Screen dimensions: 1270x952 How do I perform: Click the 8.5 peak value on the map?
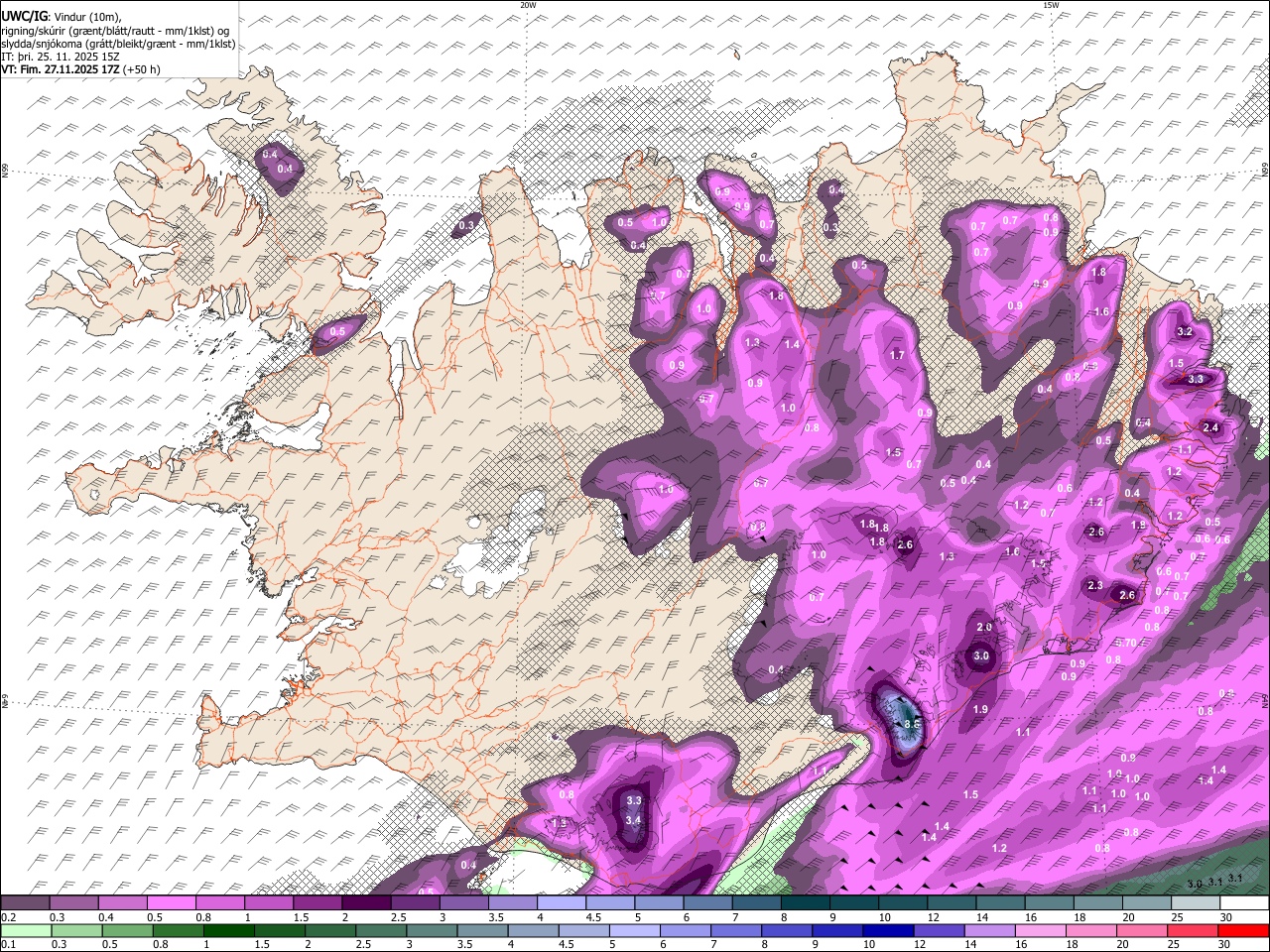913,726
